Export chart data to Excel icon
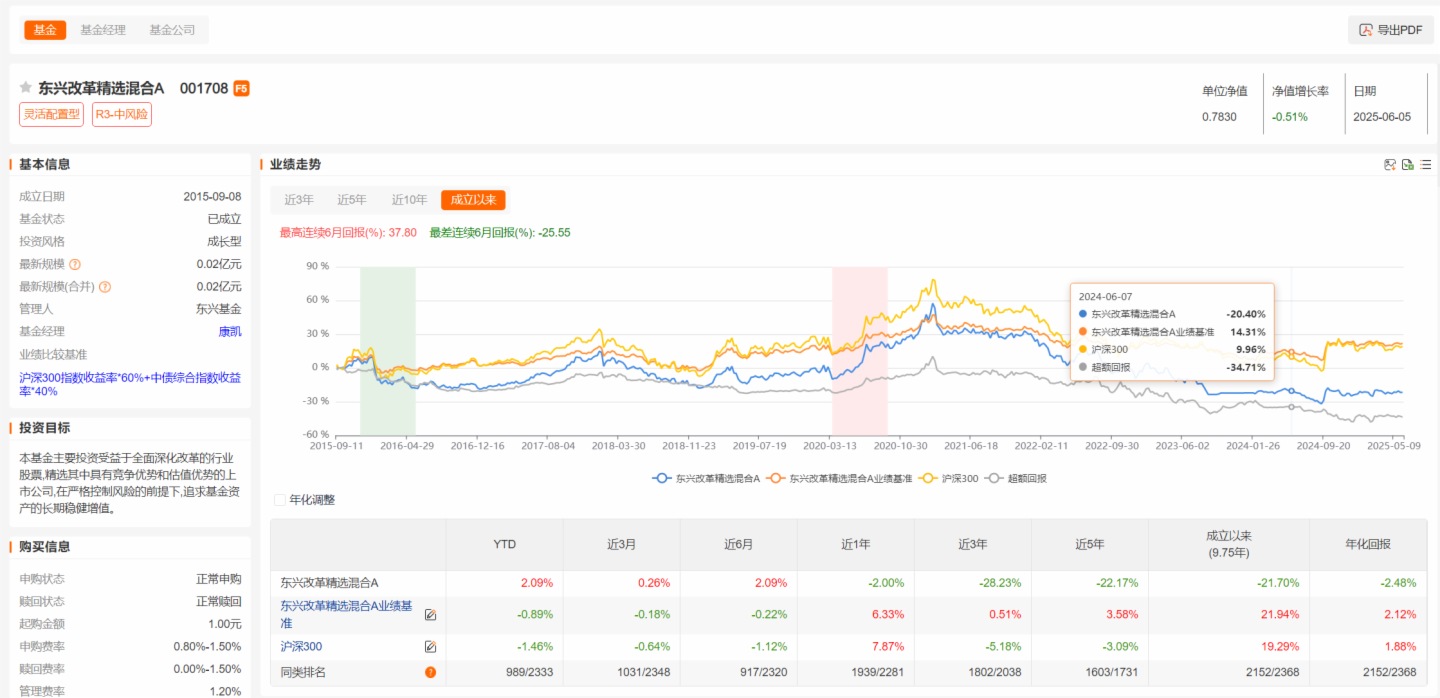 point(1408,165)
